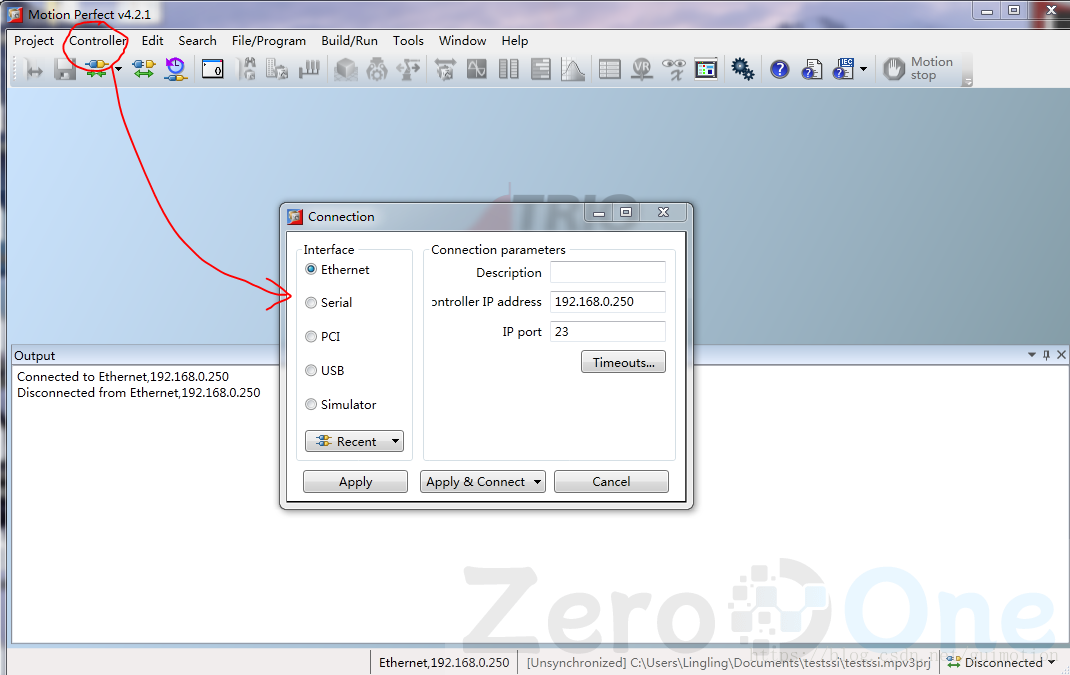Expand the arrow beside the toolbar connect icon

(118, 69)
